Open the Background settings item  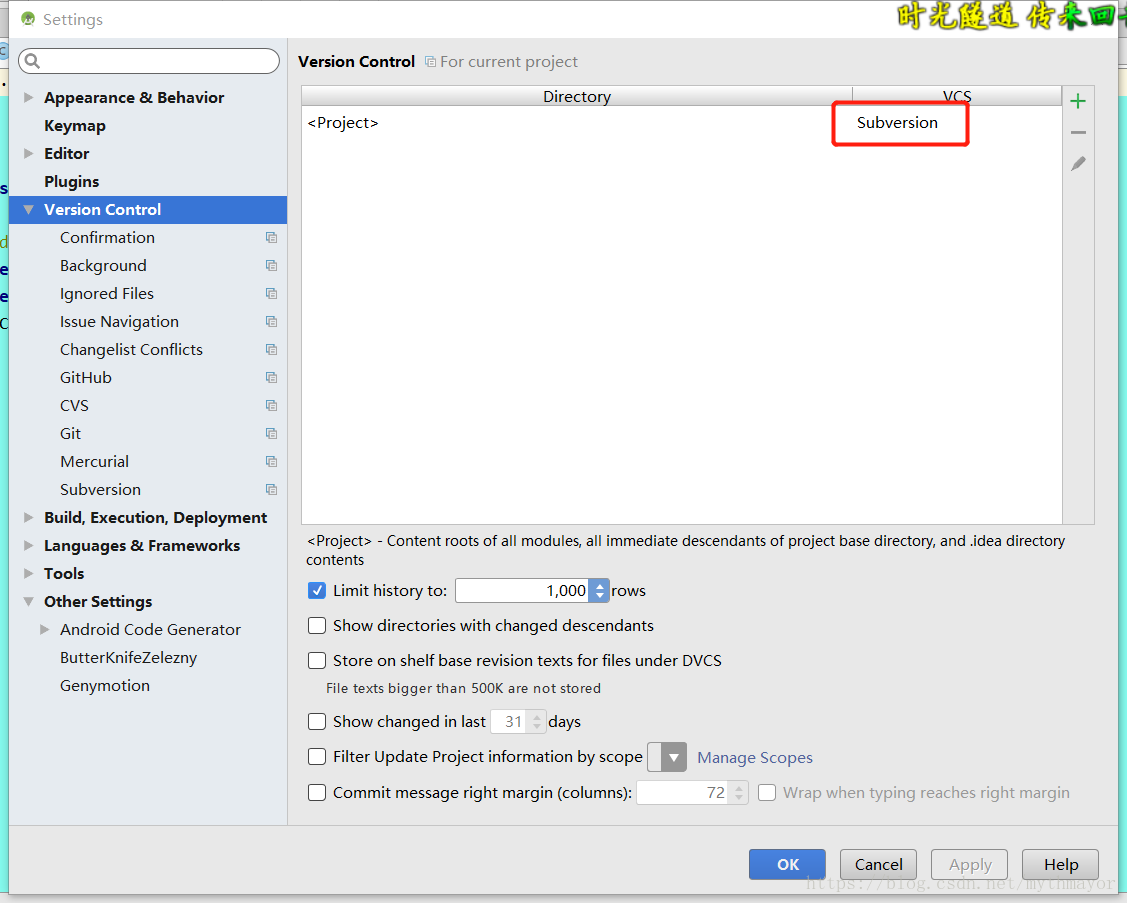(x=104, y=265)
